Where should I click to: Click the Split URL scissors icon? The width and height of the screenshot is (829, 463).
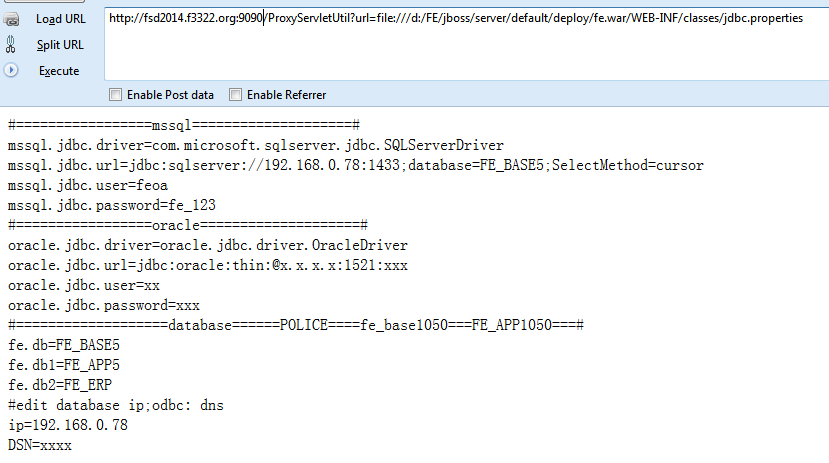pos(11,45)
